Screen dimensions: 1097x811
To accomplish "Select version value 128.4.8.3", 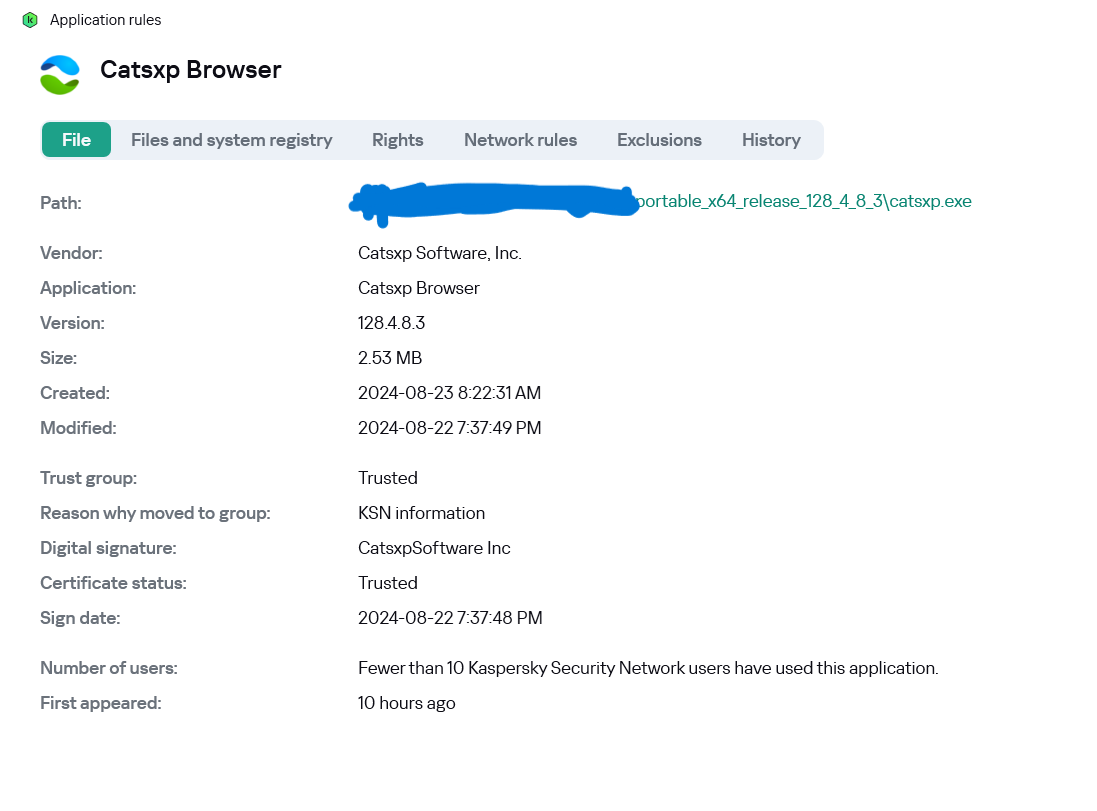I will (391, 323).
